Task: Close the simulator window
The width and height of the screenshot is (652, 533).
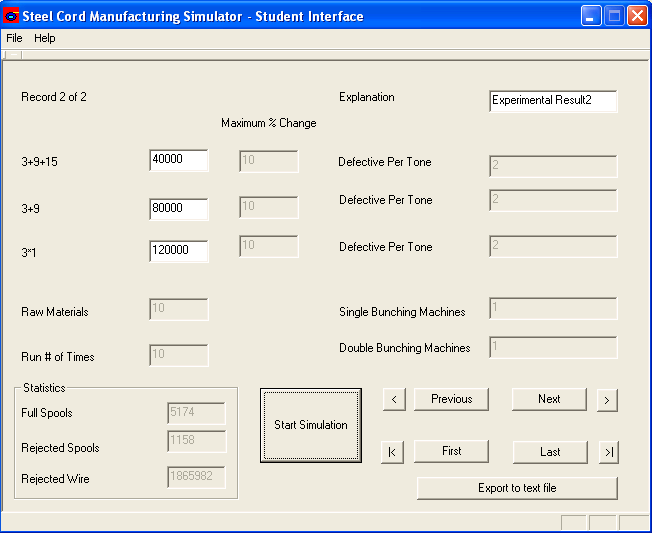Action: pos(637,16)
